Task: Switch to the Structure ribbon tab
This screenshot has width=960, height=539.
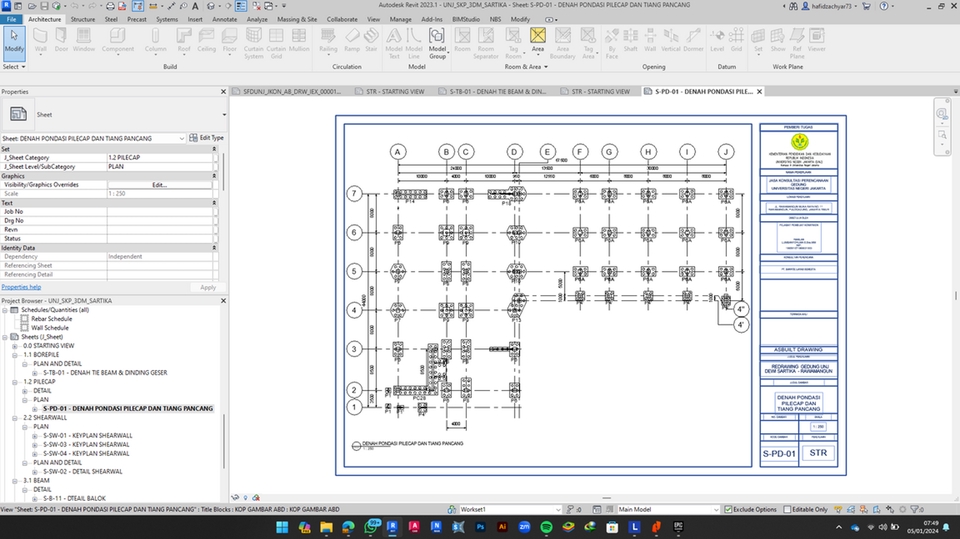Action: (x=83, y=19)
